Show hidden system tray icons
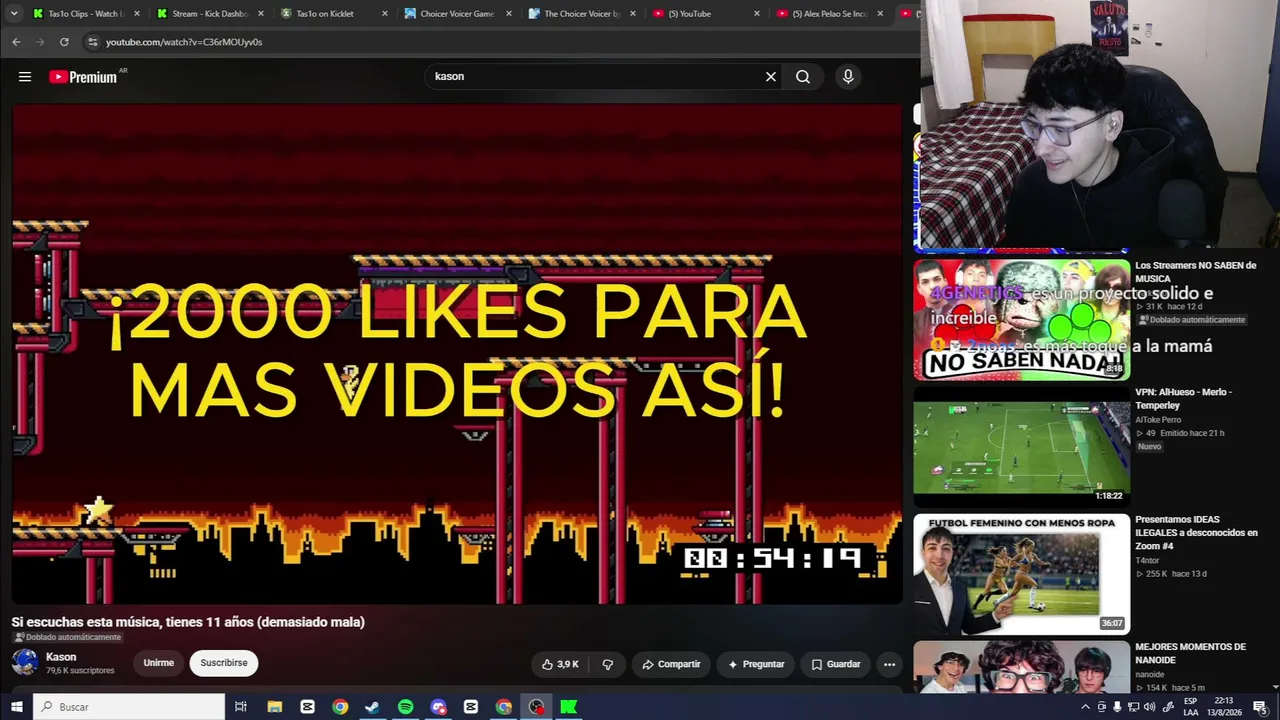The height and width of the screenshot is (720, 1280). click(1085, 707)
